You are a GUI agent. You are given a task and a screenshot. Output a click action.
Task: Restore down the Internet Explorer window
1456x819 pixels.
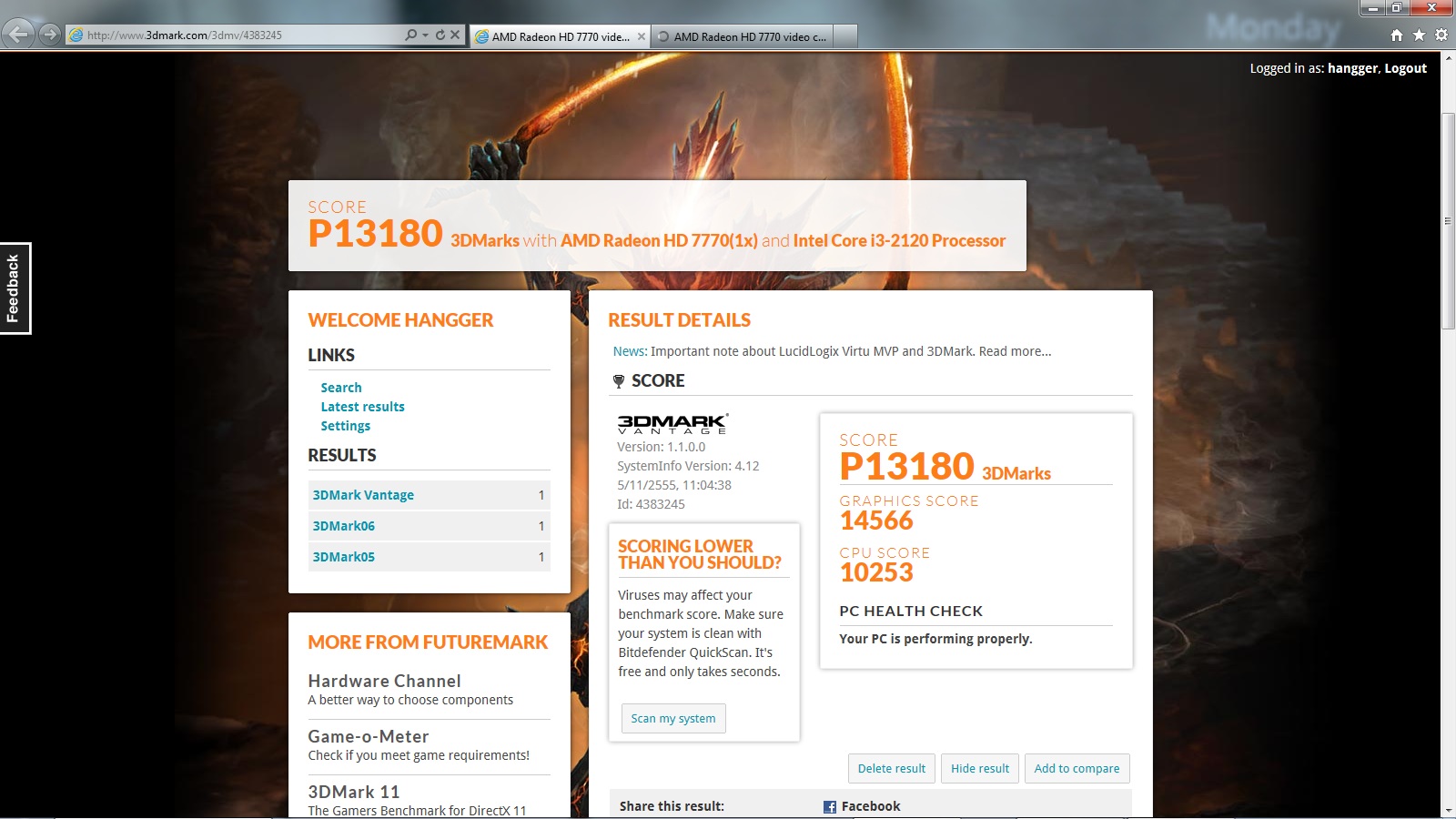[1397, 8]
